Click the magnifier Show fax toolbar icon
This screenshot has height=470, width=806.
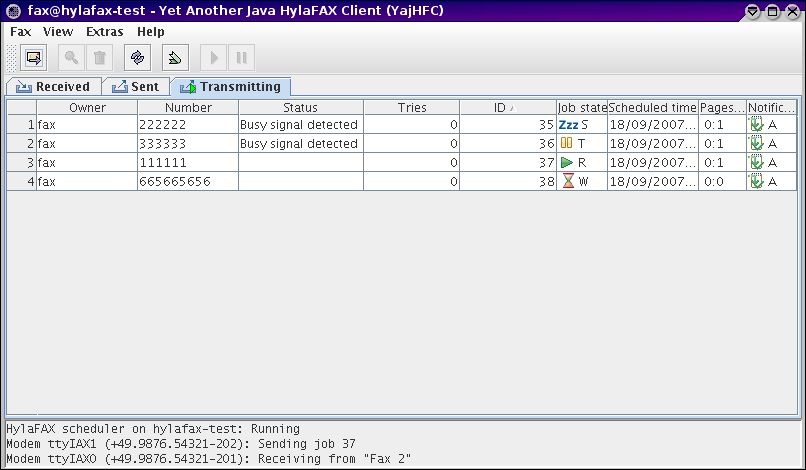71,58
